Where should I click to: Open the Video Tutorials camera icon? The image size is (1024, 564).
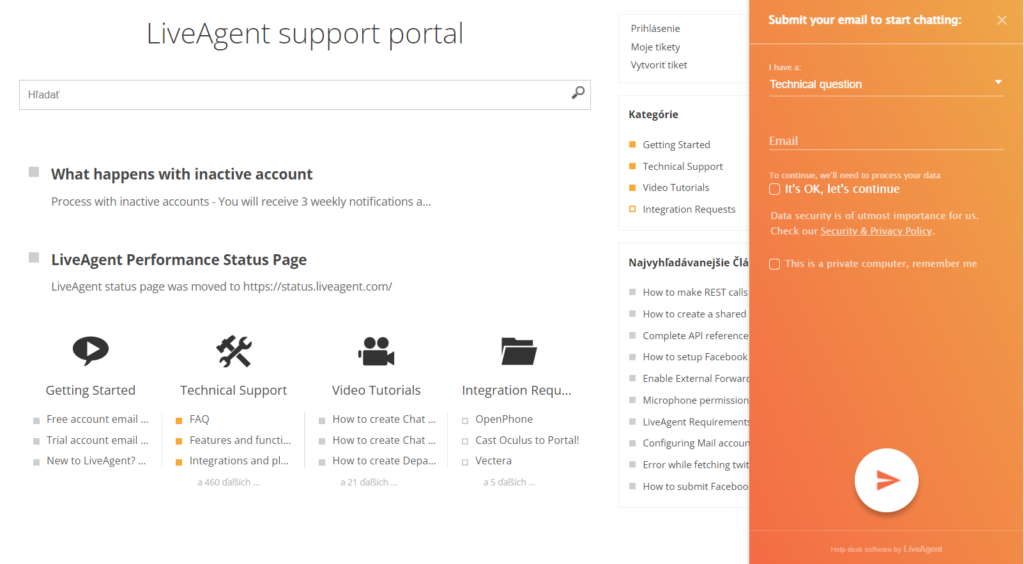point(376,351)
